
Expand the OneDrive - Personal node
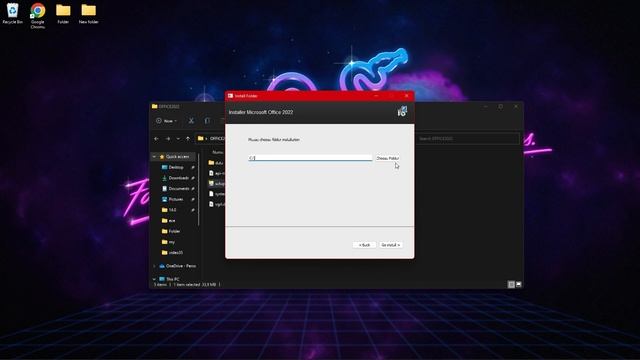pyautogui.click(x=154, y=266)
